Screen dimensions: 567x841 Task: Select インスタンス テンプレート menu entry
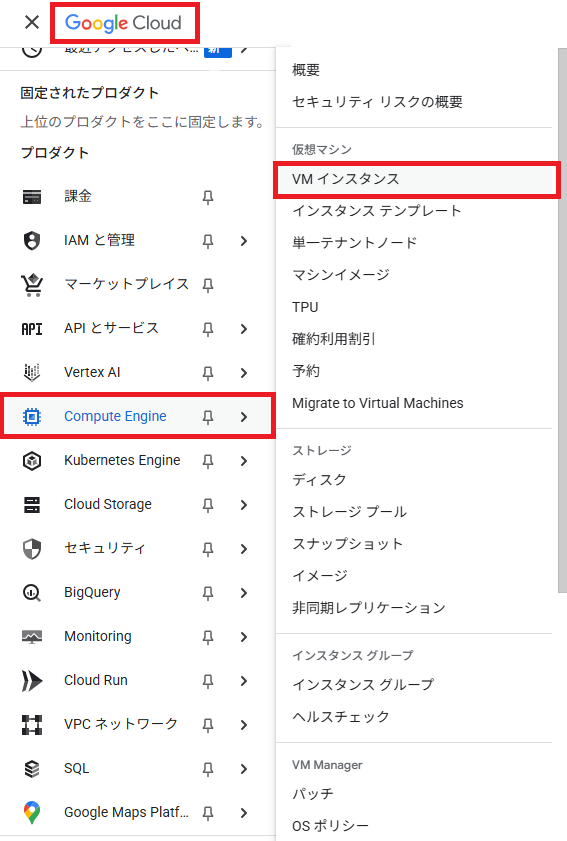[x=377, y=211]
